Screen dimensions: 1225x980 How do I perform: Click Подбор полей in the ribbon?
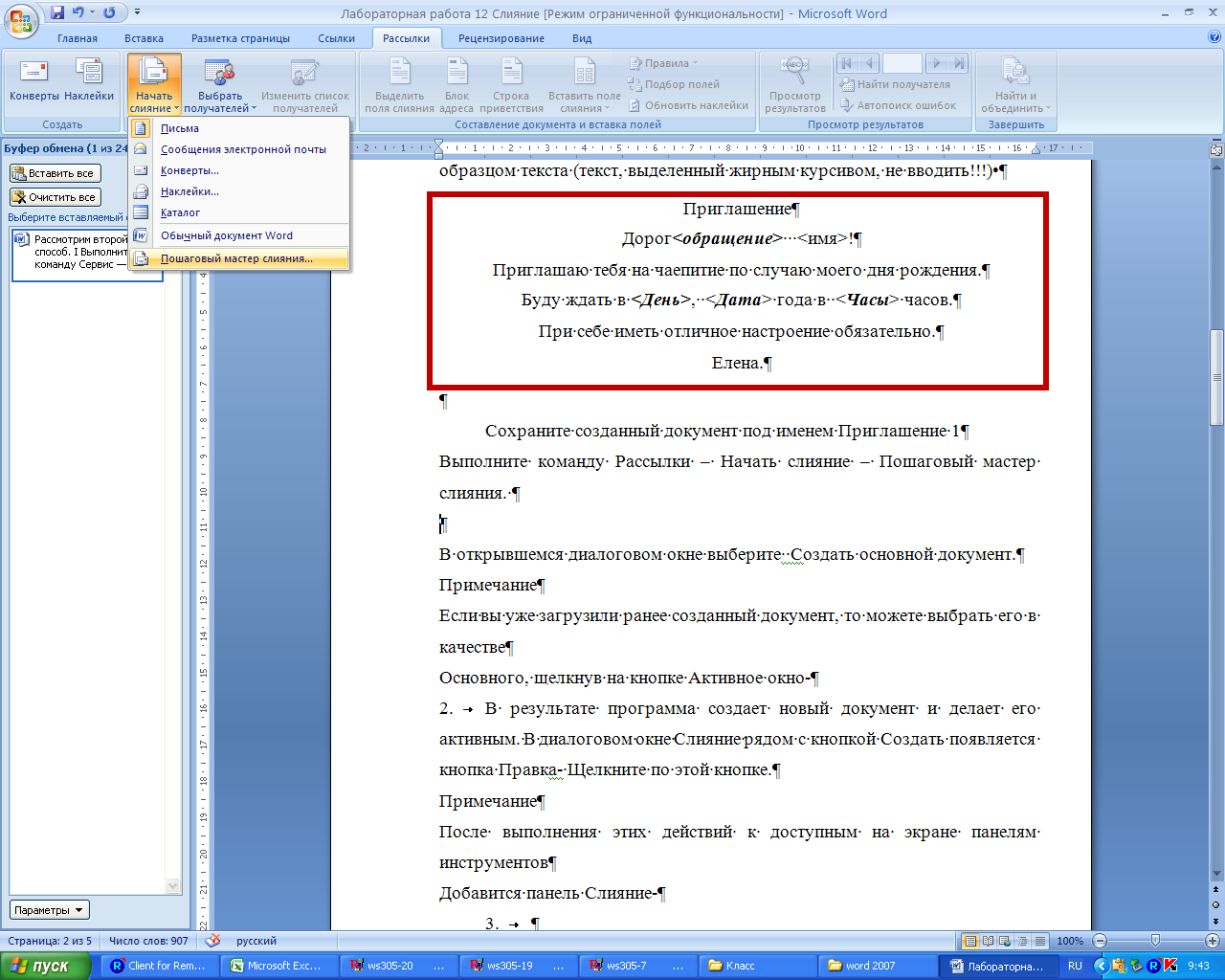click(674, 84)
